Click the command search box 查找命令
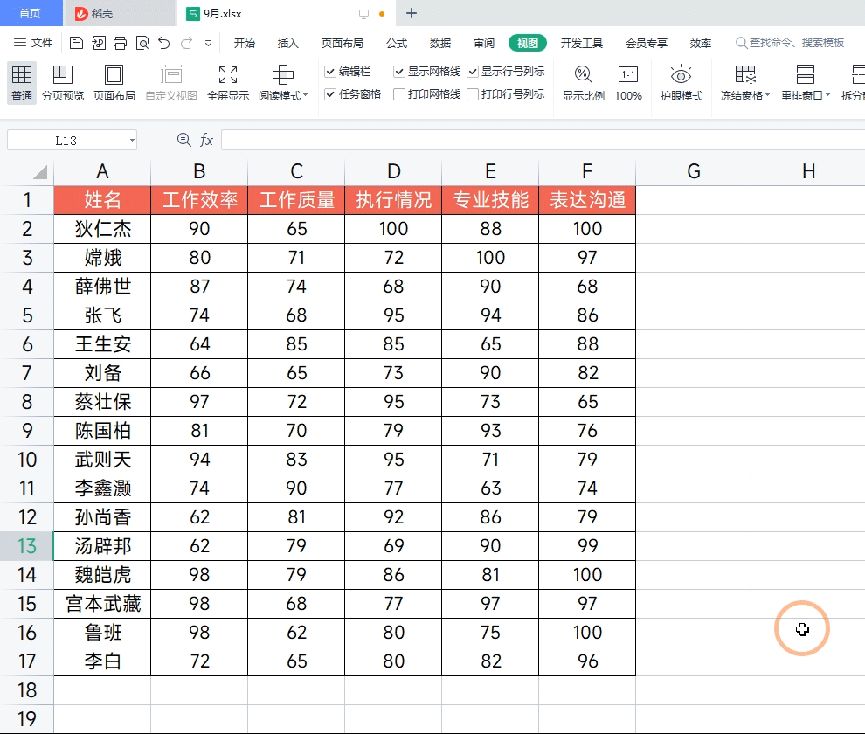Screen dimensions: 865x734 791,42
